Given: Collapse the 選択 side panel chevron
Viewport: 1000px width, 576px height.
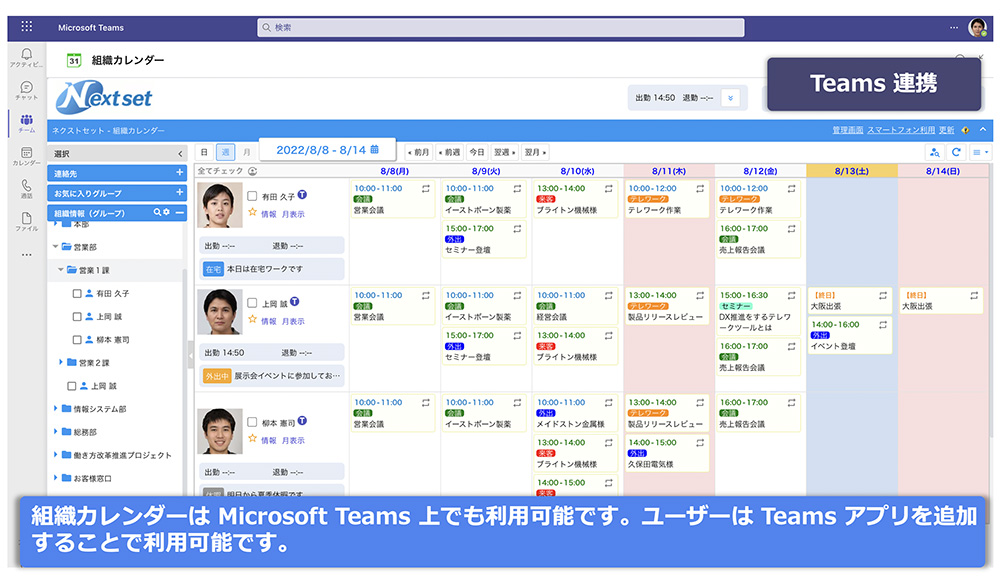Looking at the screenshot, I should (180, 154).
